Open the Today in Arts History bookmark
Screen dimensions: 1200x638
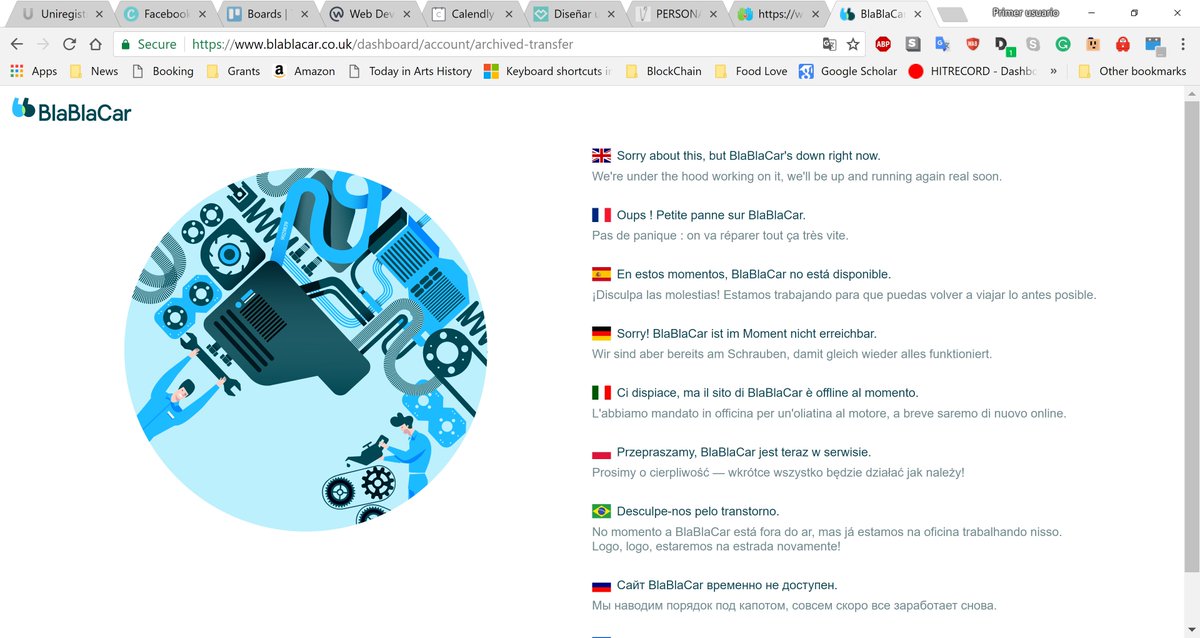pos(410,71)
